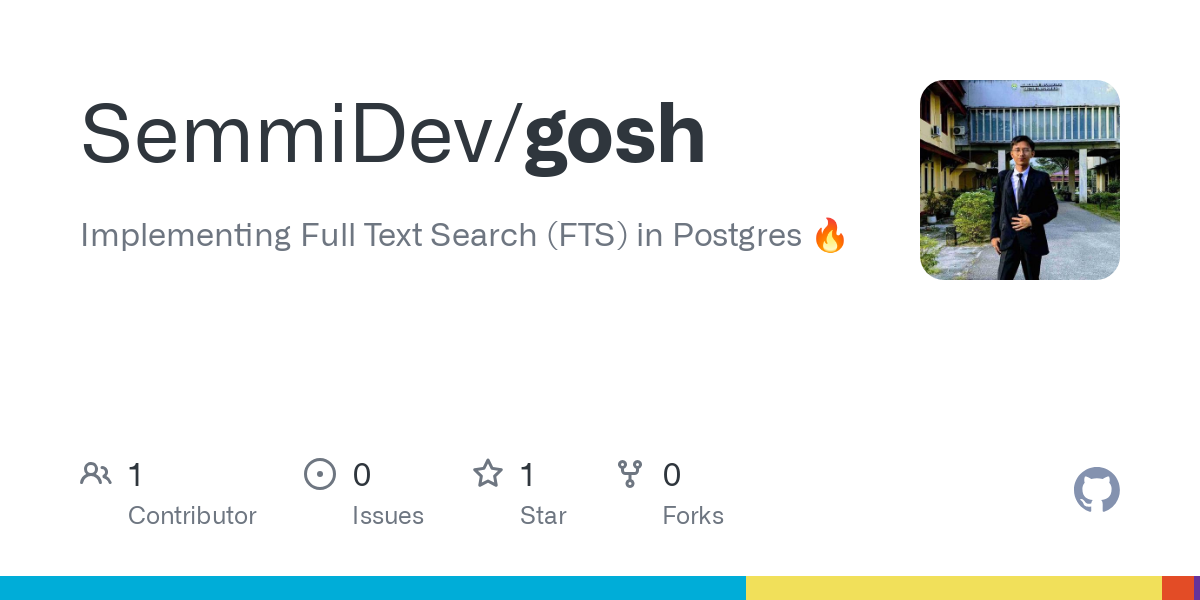Select the Issues label text

(x=388, y=516)
